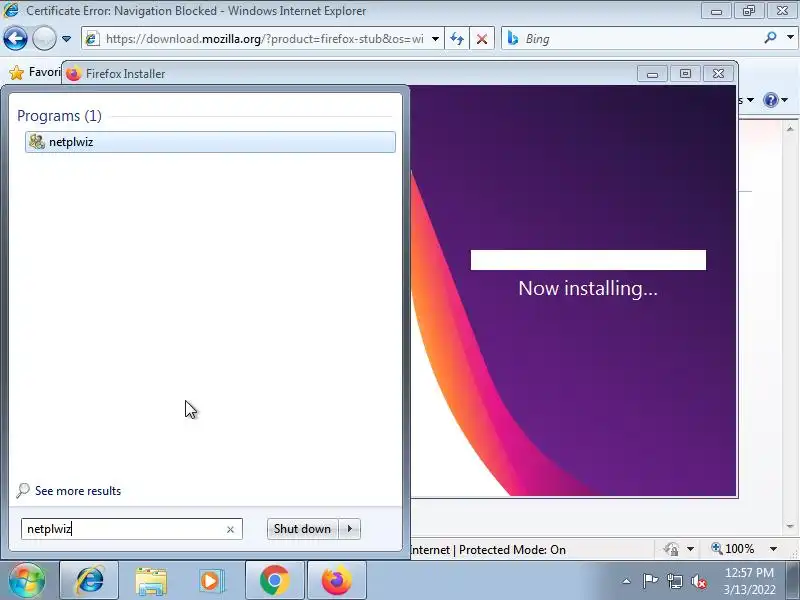
Task: Click the Firefox taskbar icon
Action: tap(337, 581)
